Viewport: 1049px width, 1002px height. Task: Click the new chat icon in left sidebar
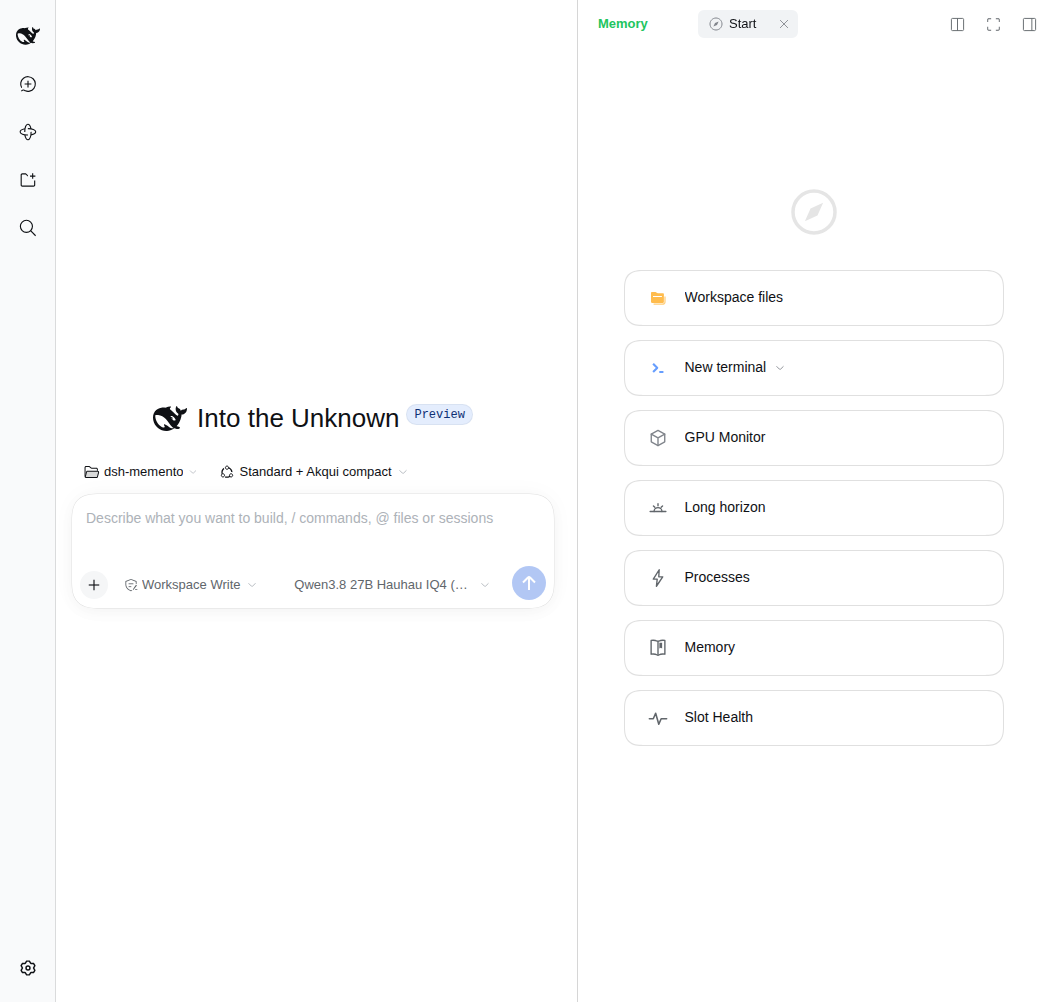pos(27,84)
